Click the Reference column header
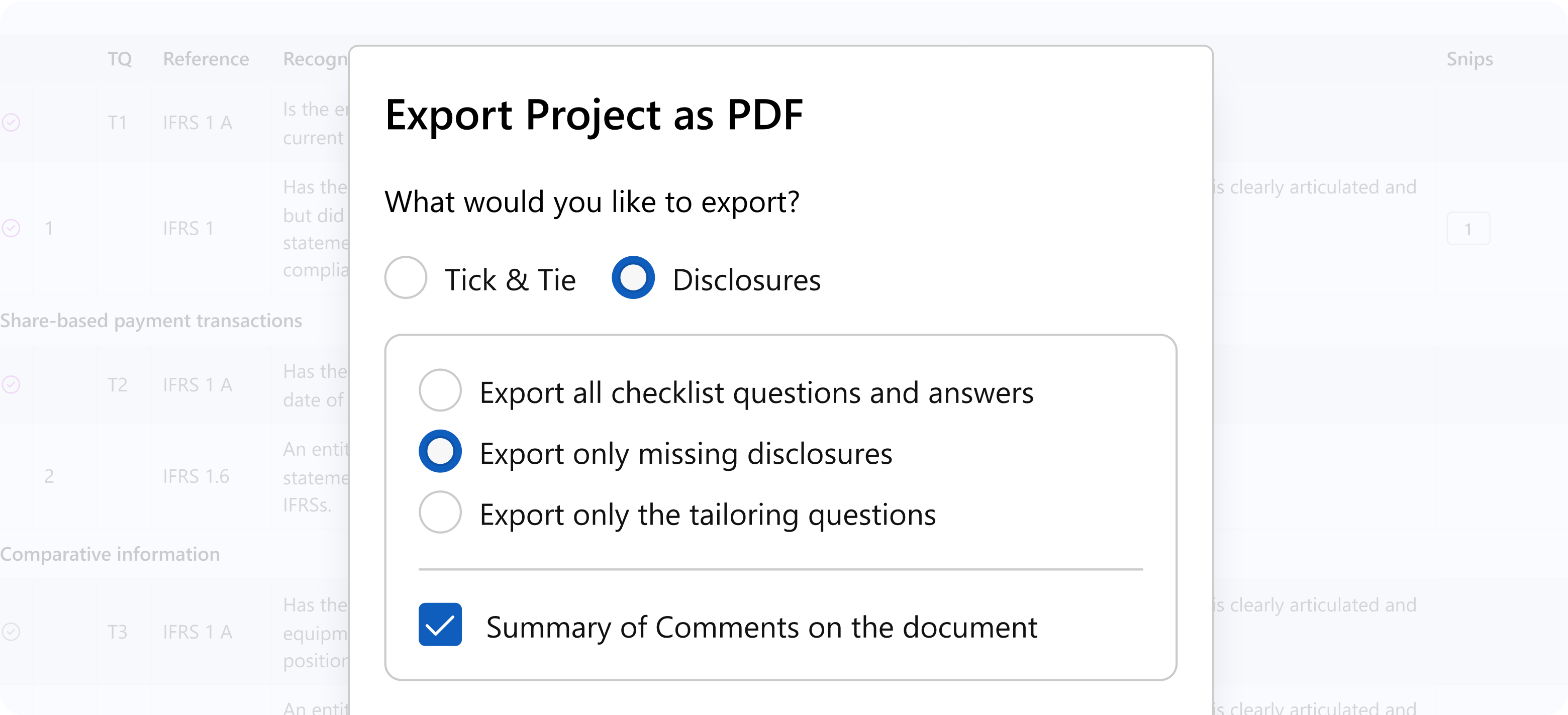The height and width of the screenshot is (715, 1568). pos(206,59)
